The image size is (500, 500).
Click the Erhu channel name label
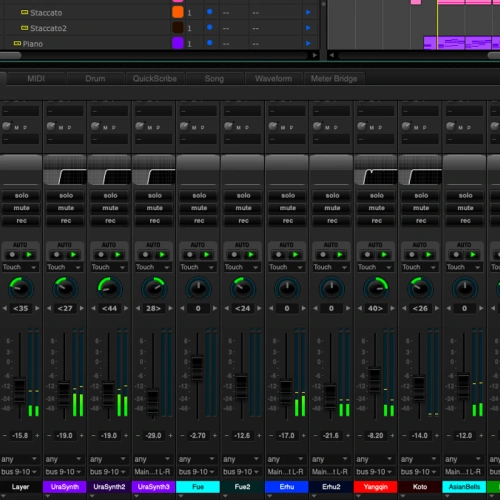(x=287, y=487)
